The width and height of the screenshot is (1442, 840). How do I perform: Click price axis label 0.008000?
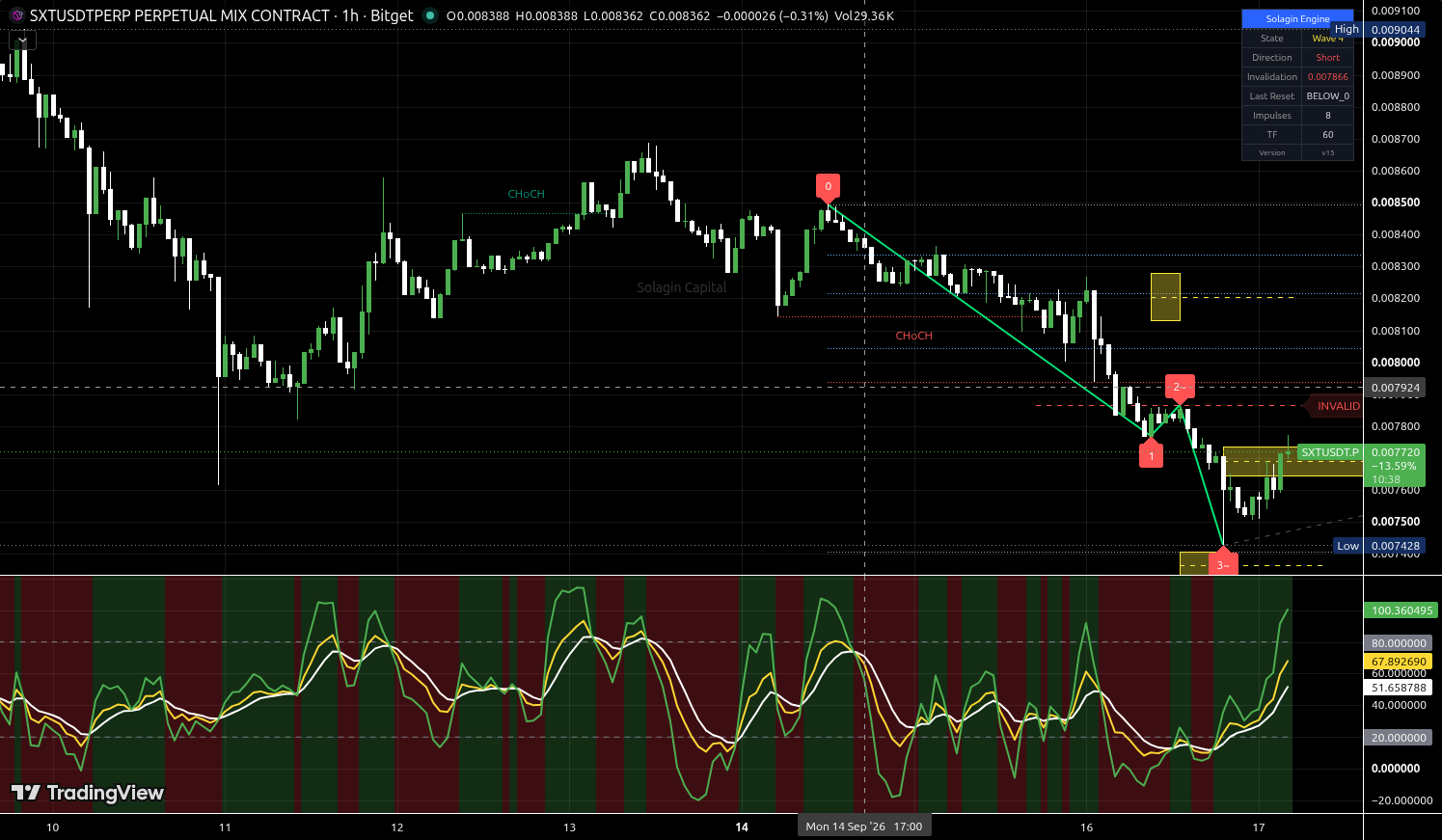[1396, 363]
